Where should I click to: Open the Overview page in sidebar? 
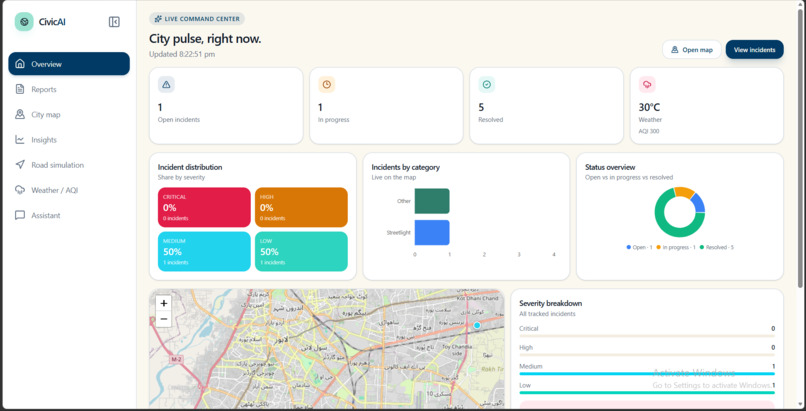coord(69,64)
